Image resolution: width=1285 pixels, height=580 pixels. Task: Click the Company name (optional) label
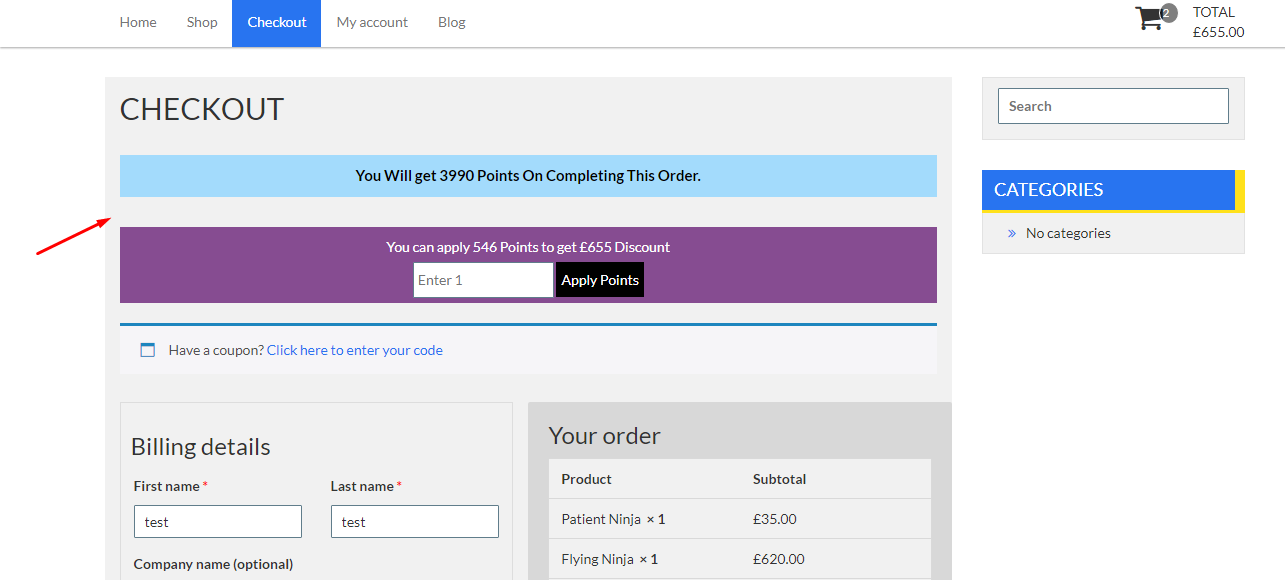213,564
